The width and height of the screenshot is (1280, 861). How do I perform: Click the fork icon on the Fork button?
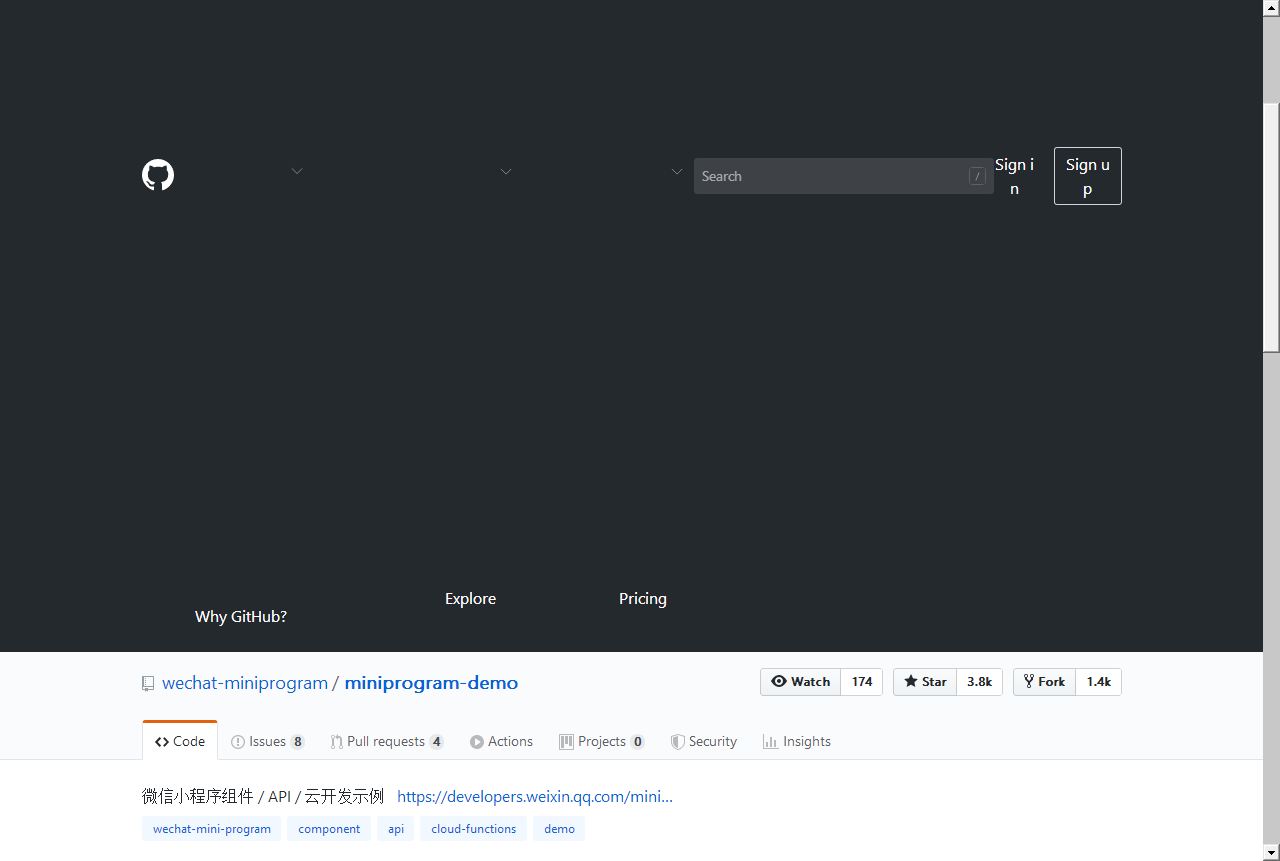pos(1029,682)
